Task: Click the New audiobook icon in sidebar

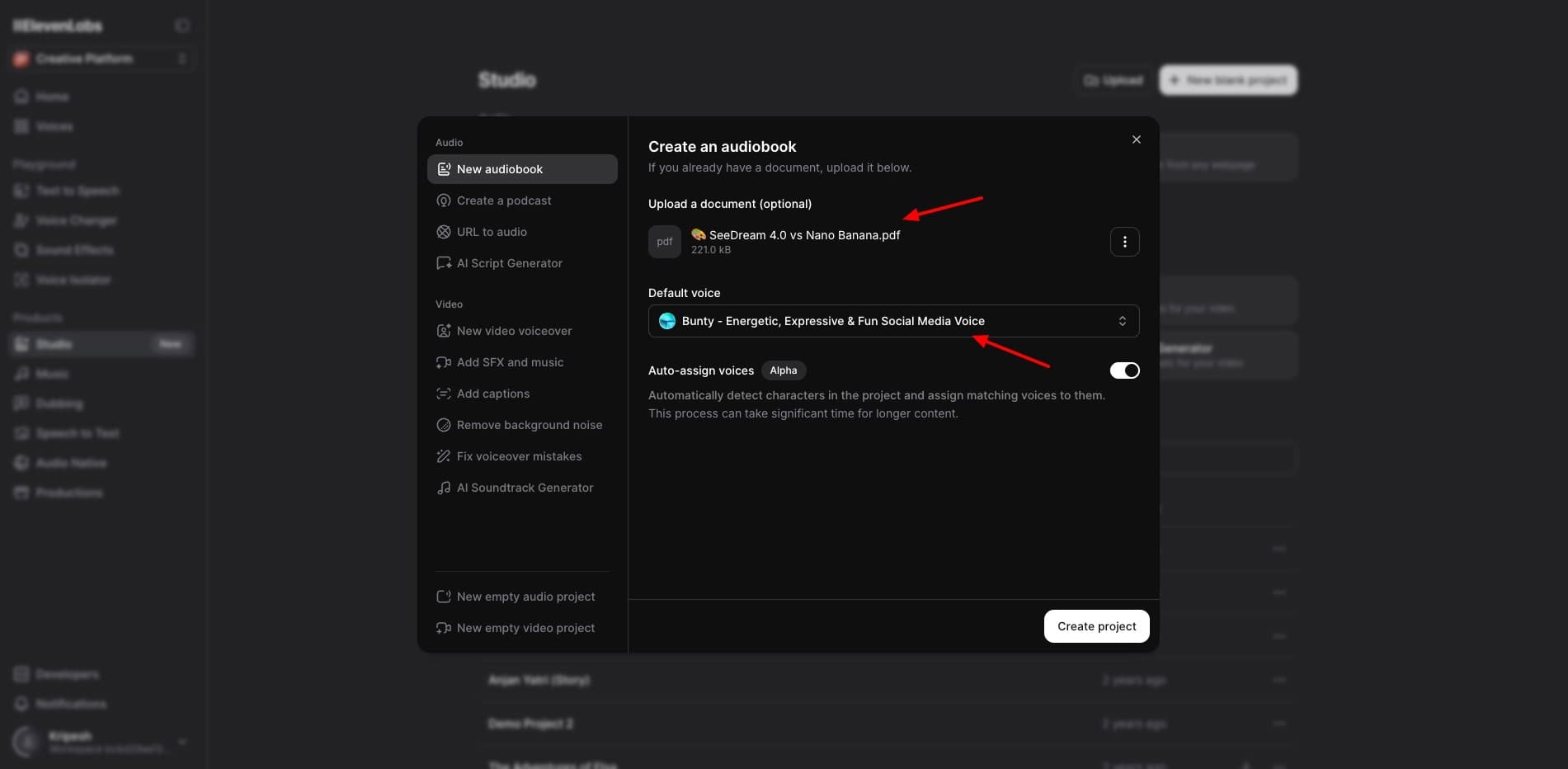Action: [x=443, y=169]
